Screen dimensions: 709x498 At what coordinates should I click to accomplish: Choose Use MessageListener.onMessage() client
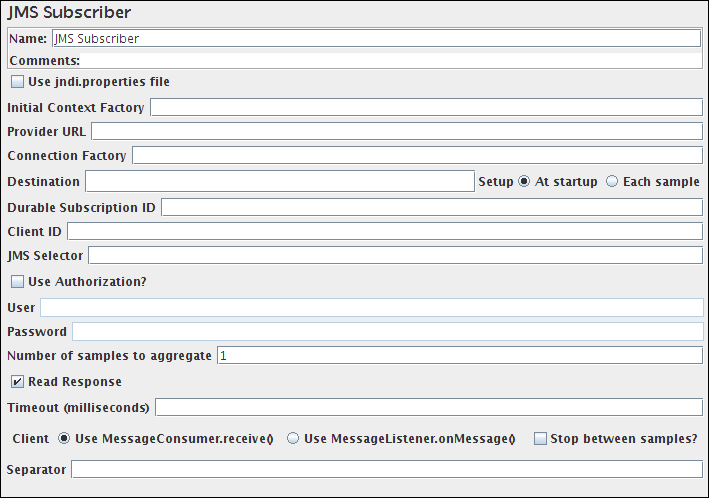pyautogui.click(x=293, y=439)
